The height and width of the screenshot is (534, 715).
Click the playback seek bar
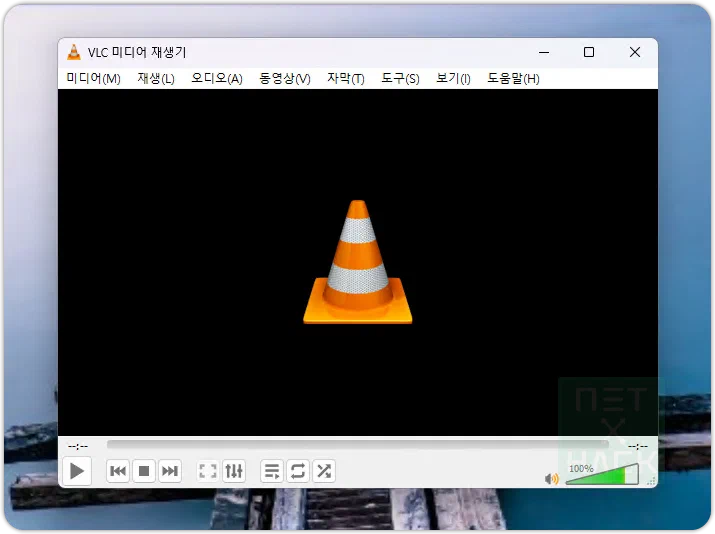tap(358, 444)
